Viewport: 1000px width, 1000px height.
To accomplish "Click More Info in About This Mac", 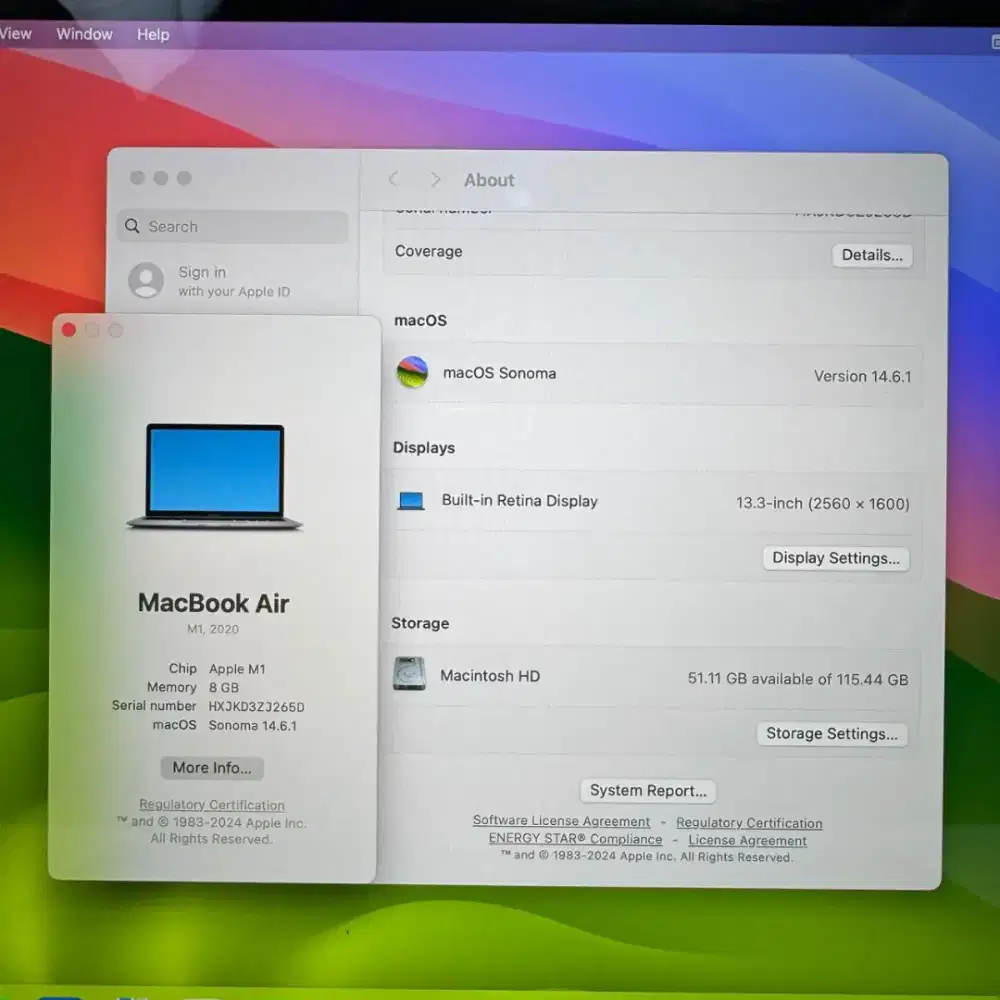I will 212,767.
